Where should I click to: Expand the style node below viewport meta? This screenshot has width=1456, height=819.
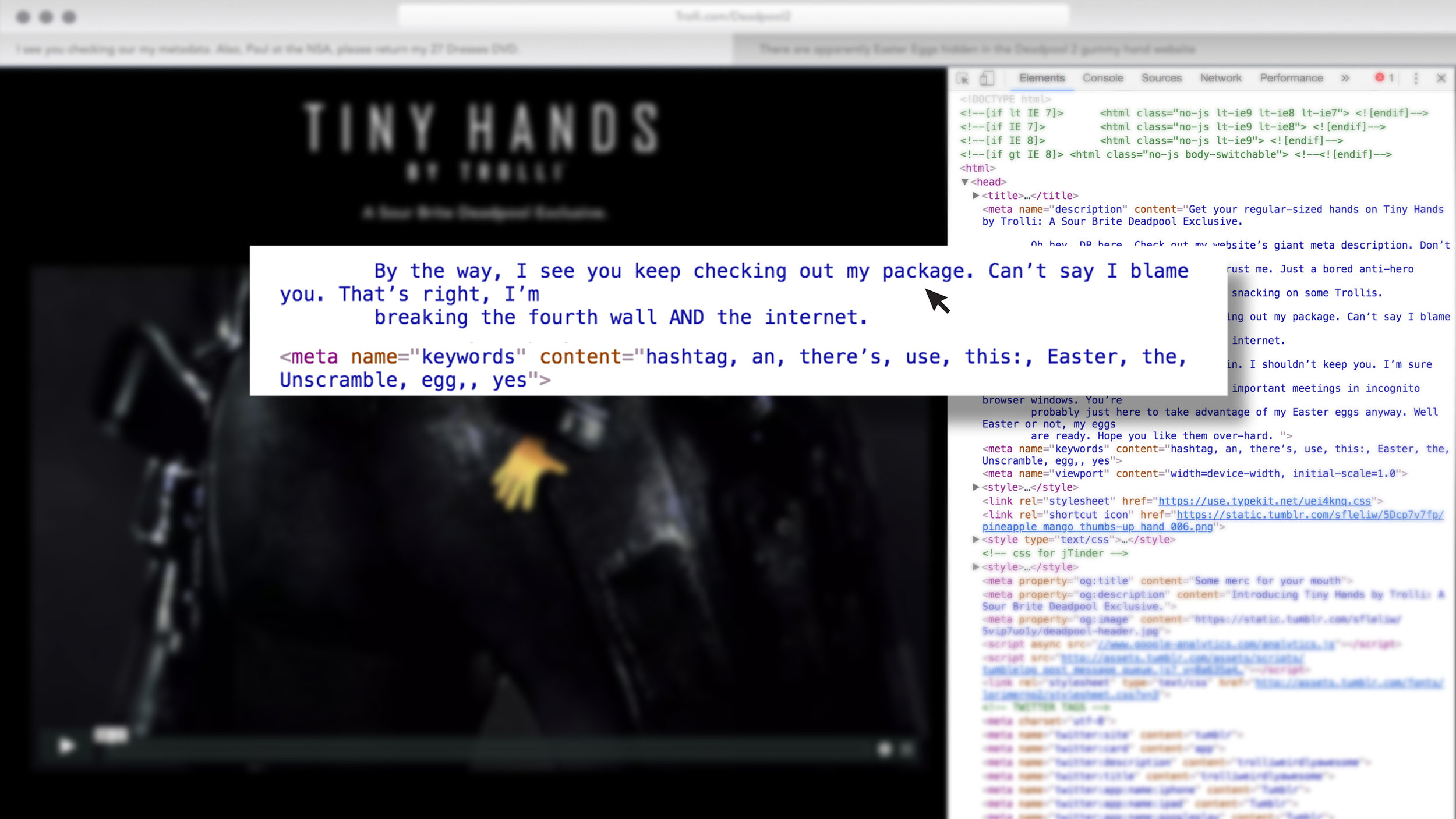(976, 487)
